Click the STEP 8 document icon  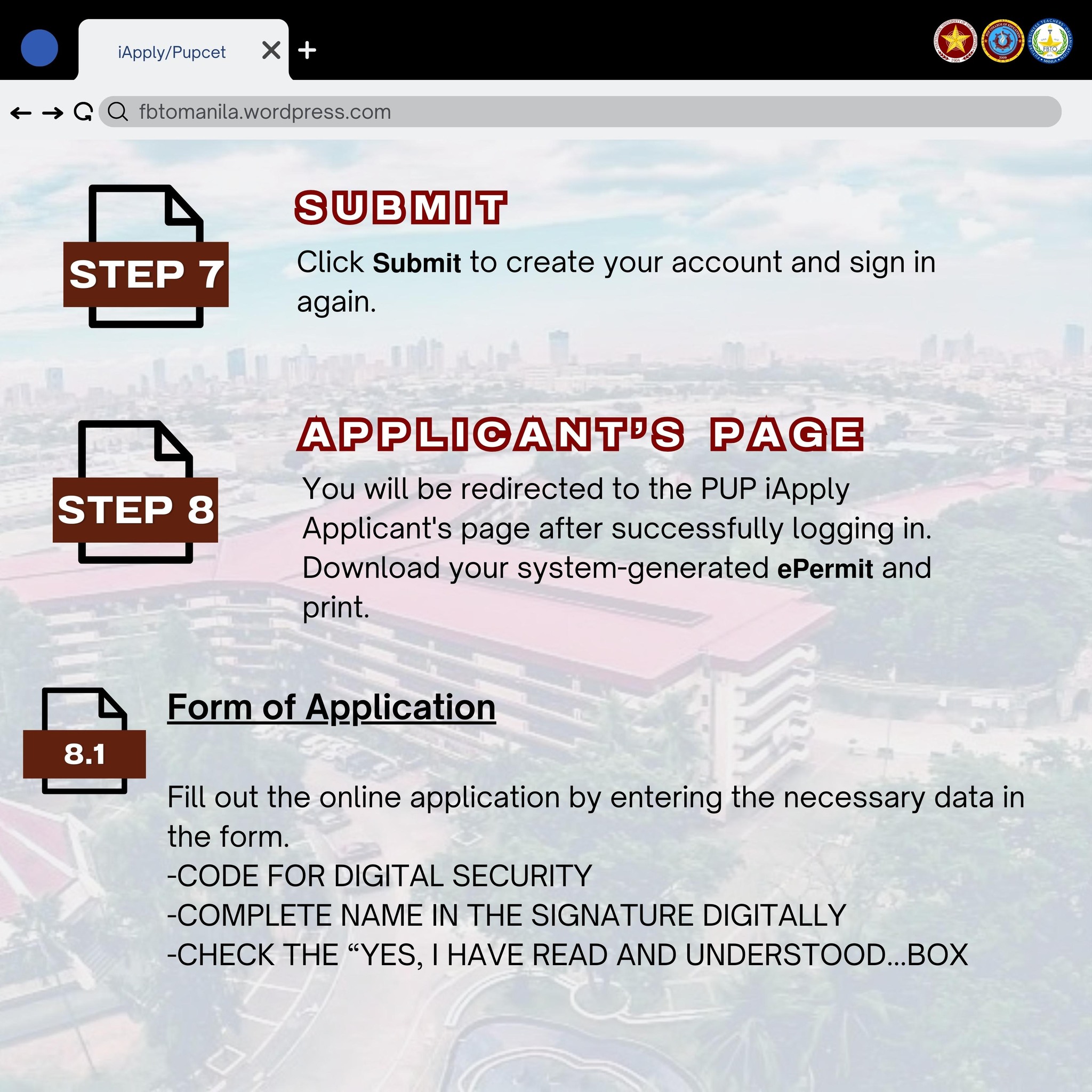point(135,492)
